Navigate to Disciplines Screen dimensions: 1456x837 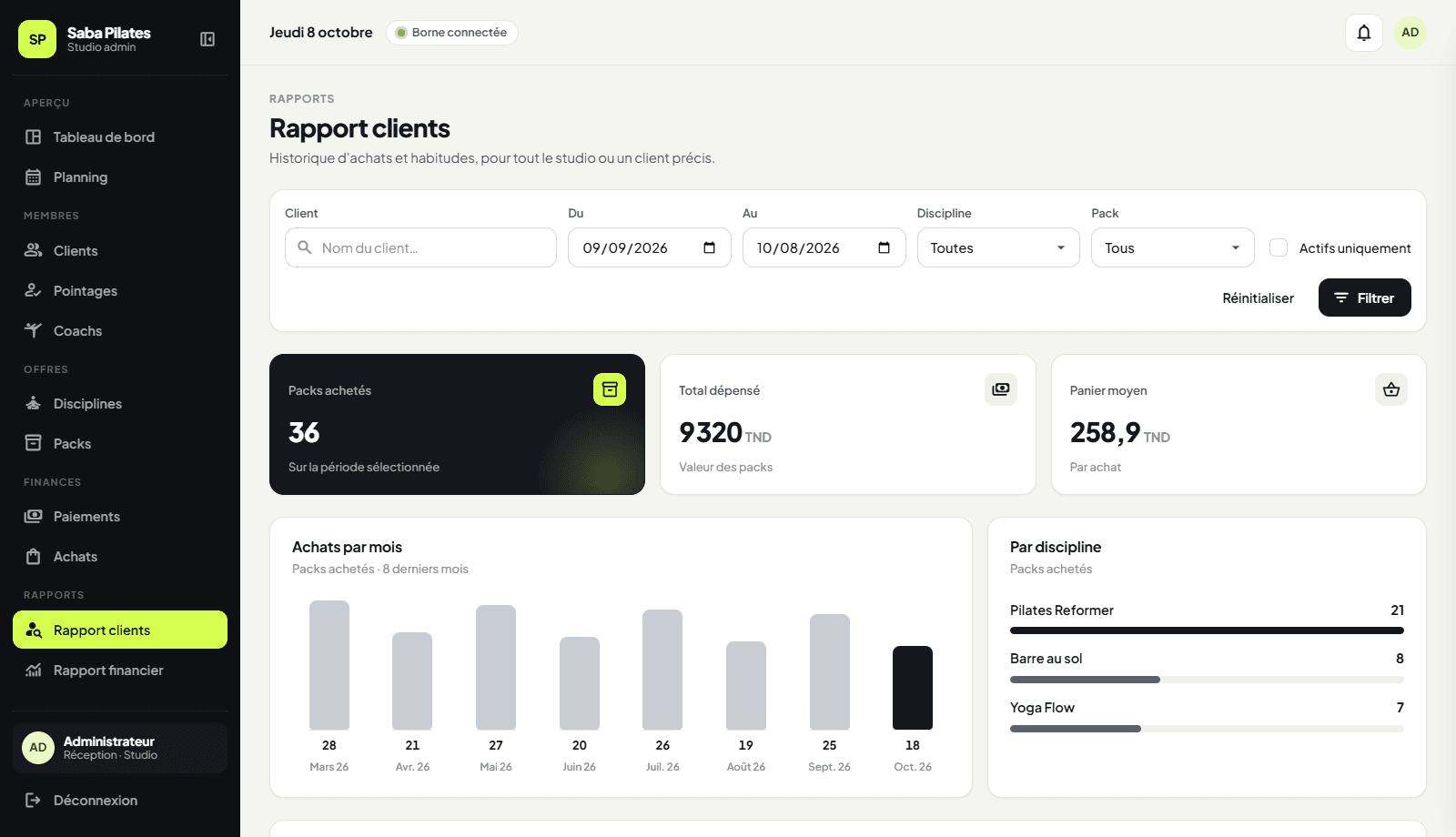[120, 403]
